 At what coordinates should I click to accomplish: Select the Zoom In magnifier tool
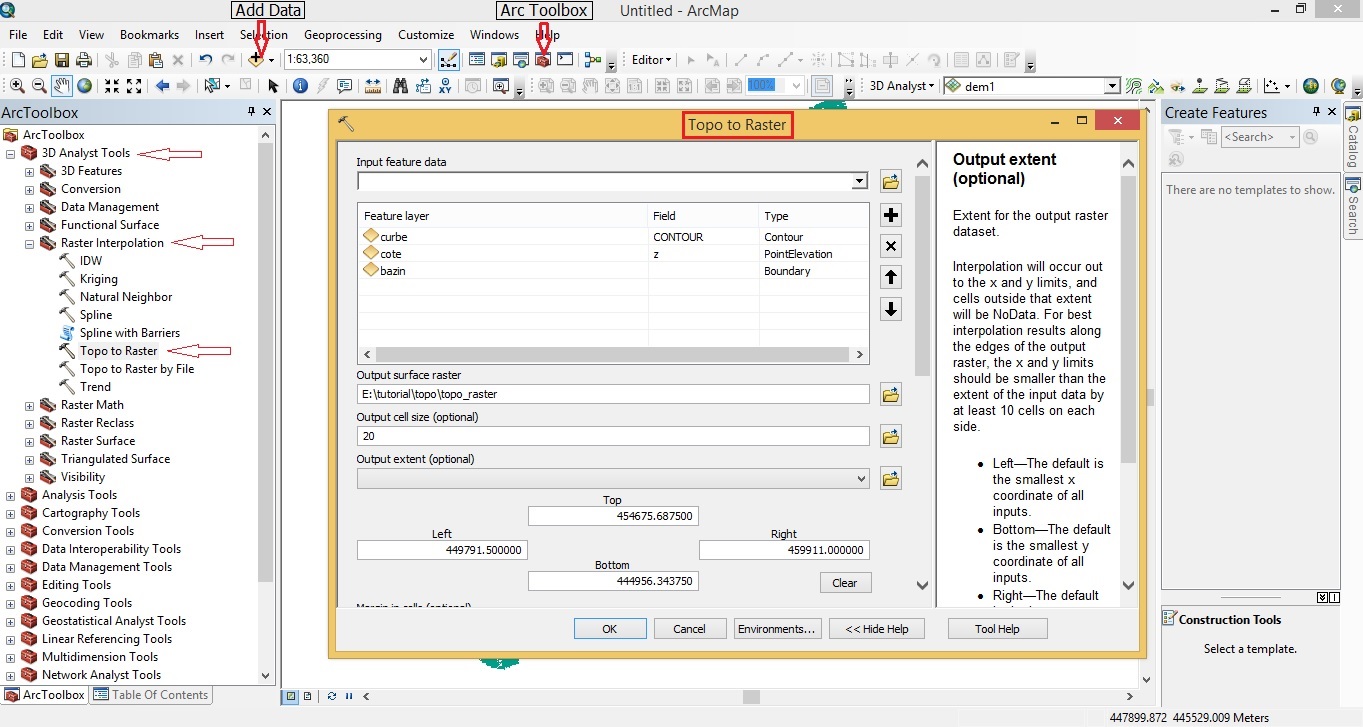17,86
